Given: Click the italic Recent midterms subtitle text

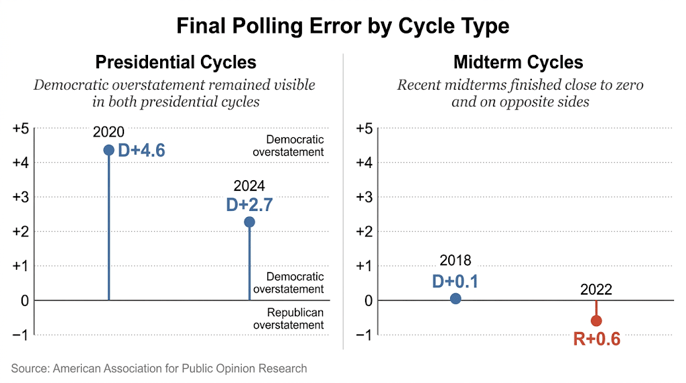Looking at the screenshot, I should coord(520,93).
